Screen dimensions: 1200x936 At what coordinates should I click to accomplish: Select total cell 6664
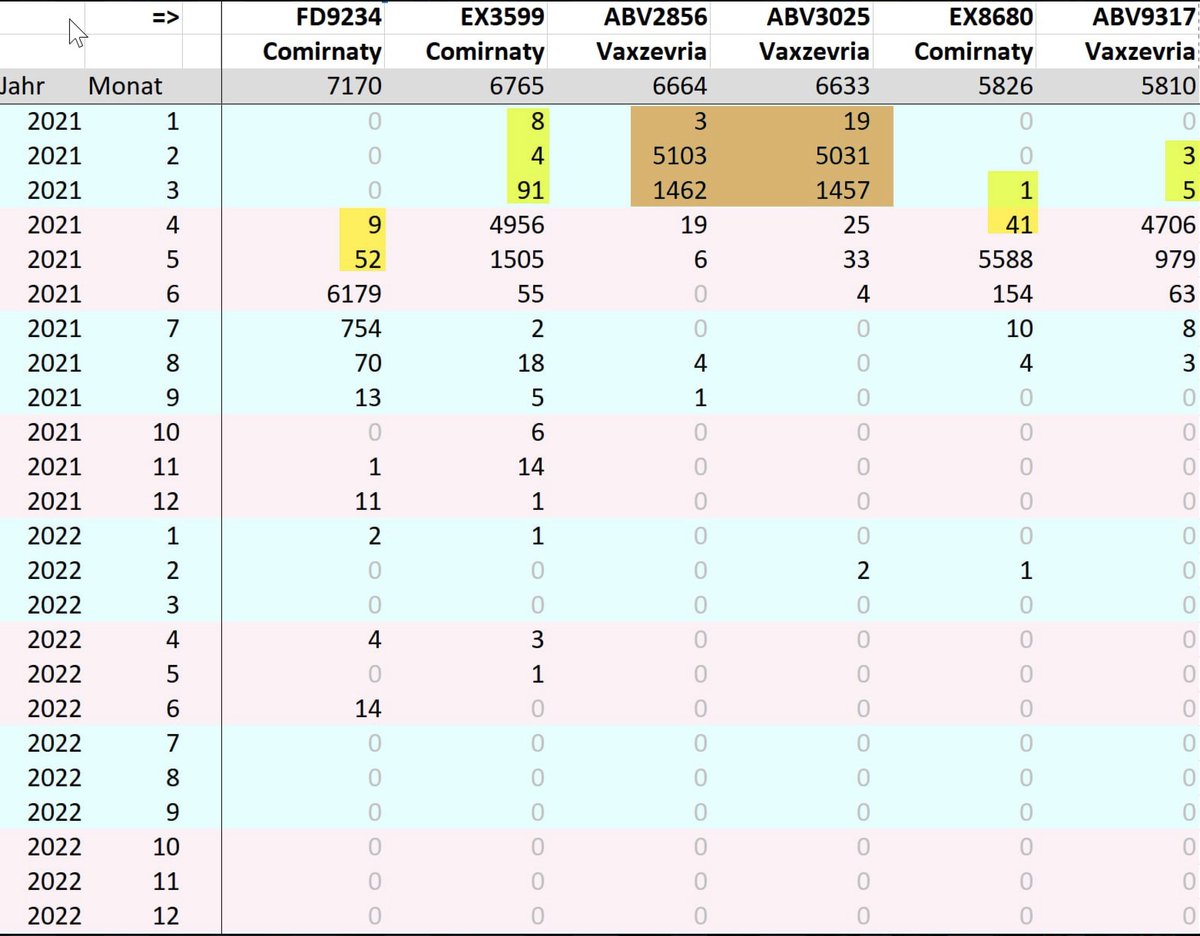(x=679, y=87)
